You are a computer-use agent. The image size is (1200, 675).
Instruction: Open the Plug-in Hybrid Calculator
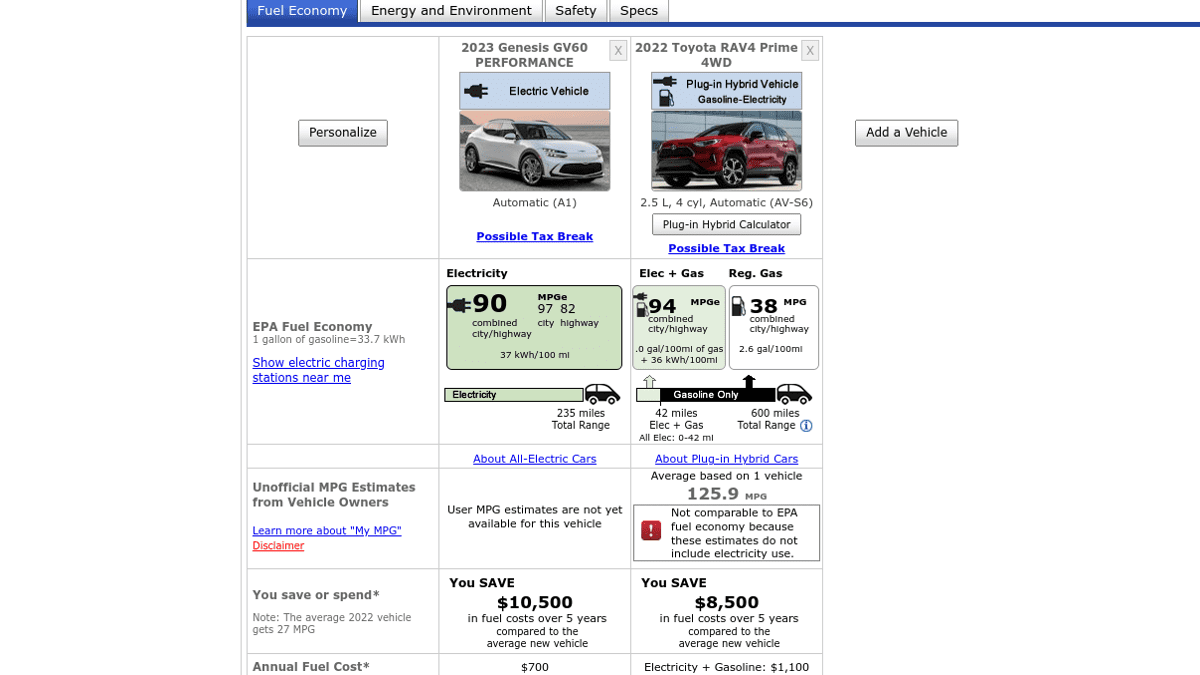726,225
